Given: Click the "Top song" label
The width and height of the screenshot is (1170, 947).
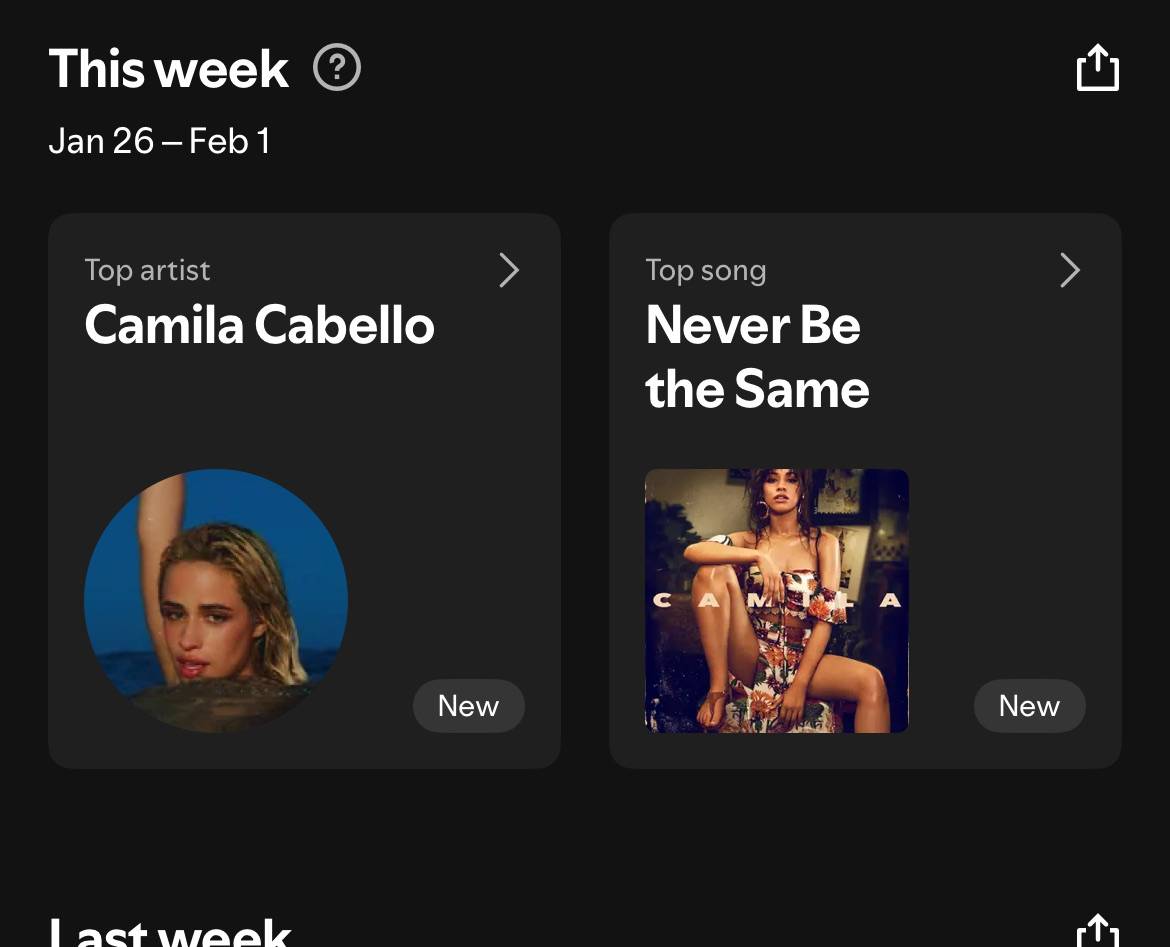Looking at the screenshot, I should pos(705,270).
